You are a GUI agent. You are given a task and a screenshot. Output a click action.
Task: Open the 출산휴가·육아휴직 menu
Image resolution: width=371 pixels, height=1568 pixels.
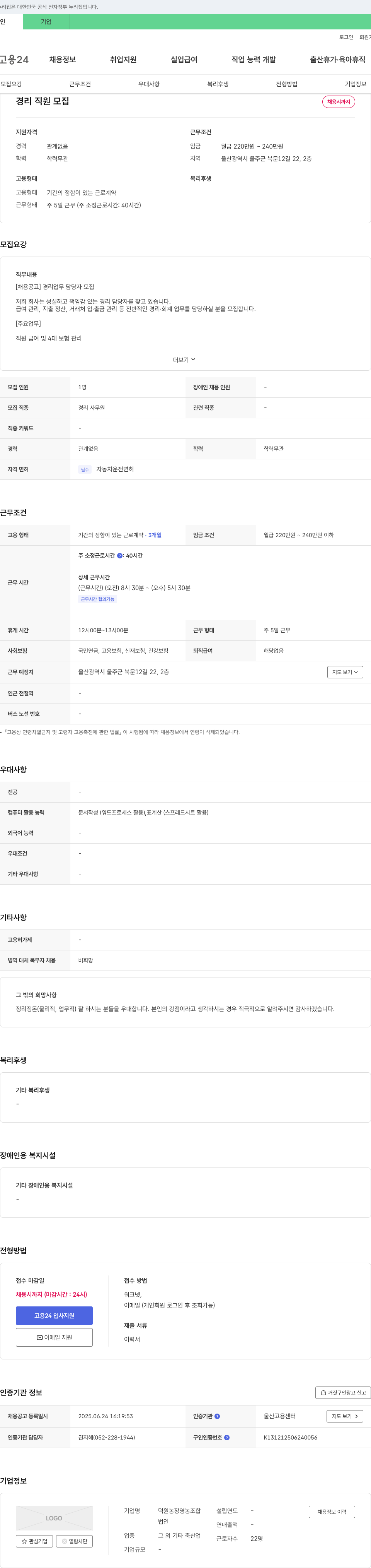point(337,60)
